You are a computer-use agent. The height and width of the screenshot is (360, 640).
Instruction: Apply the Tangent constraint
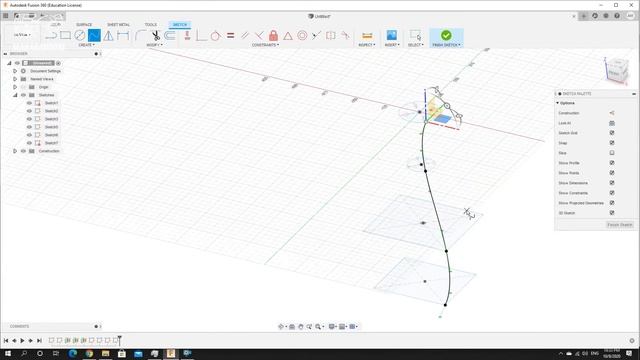(x=216, y=36)
